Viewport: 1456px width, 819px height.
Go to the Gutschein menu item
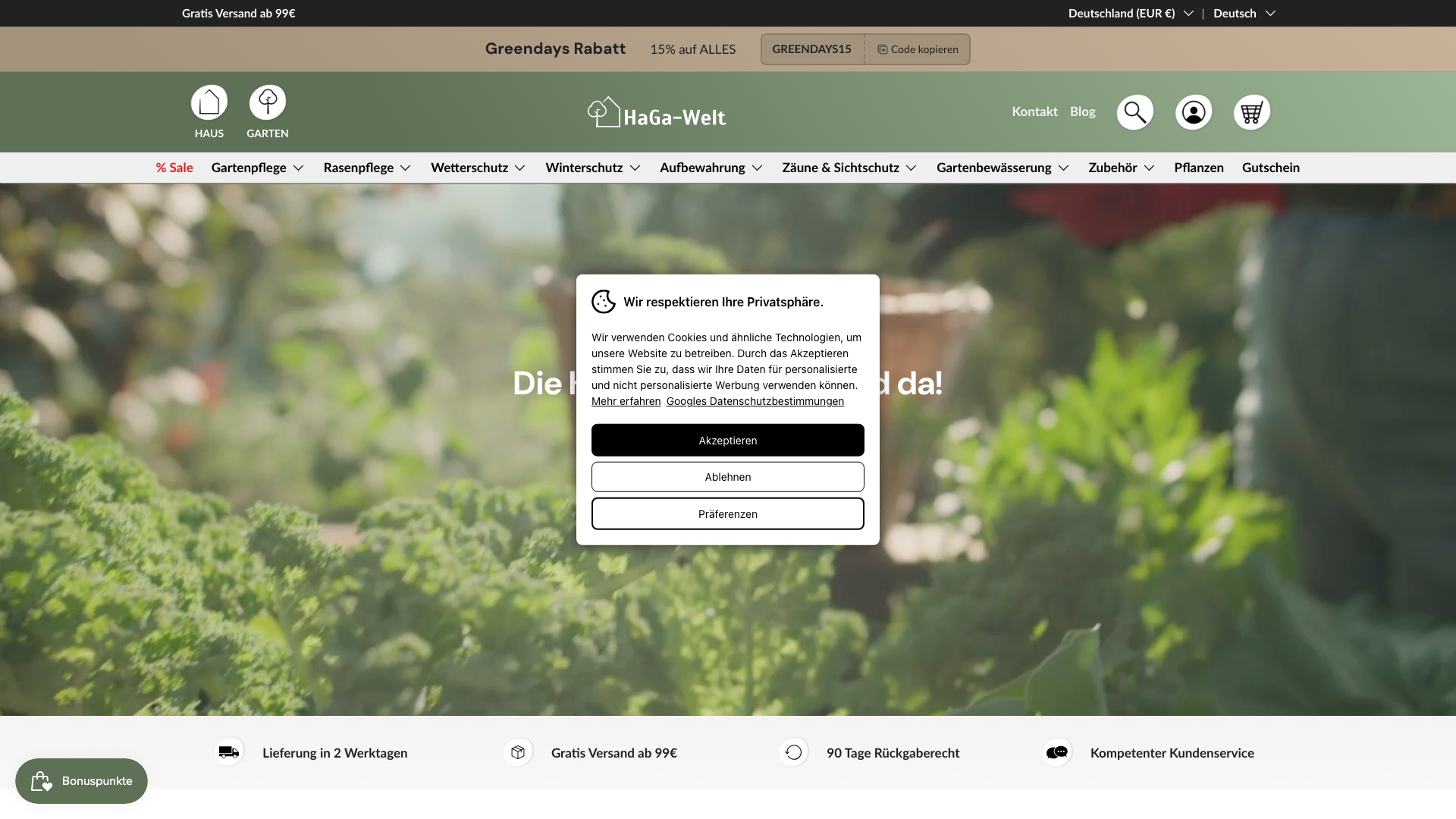tap(1271, 168)
